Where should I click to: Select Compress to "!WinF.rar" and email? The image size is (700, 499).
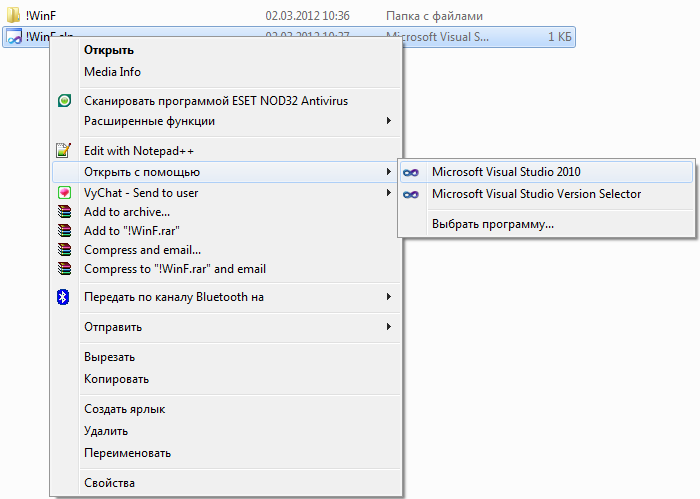click(x=226, y=269)
